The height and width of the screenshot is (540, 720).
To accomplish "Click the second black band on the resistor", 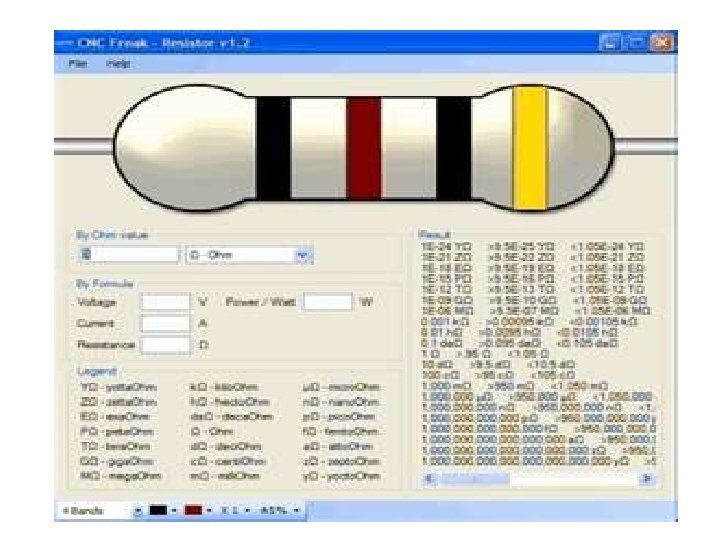I will pos(454,148).
